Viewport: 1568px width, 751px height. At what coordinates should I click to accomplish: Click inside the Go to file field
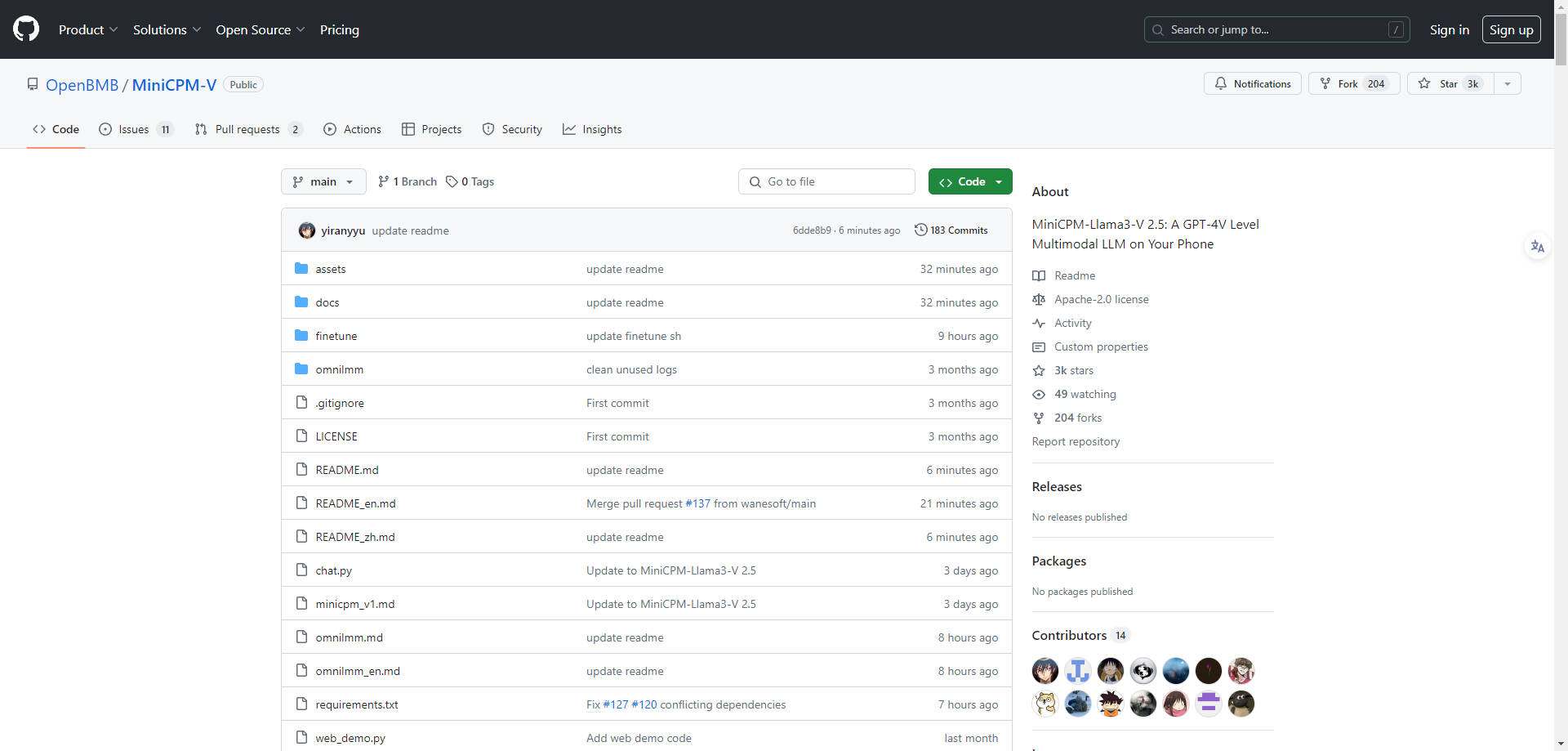point(826,181)
